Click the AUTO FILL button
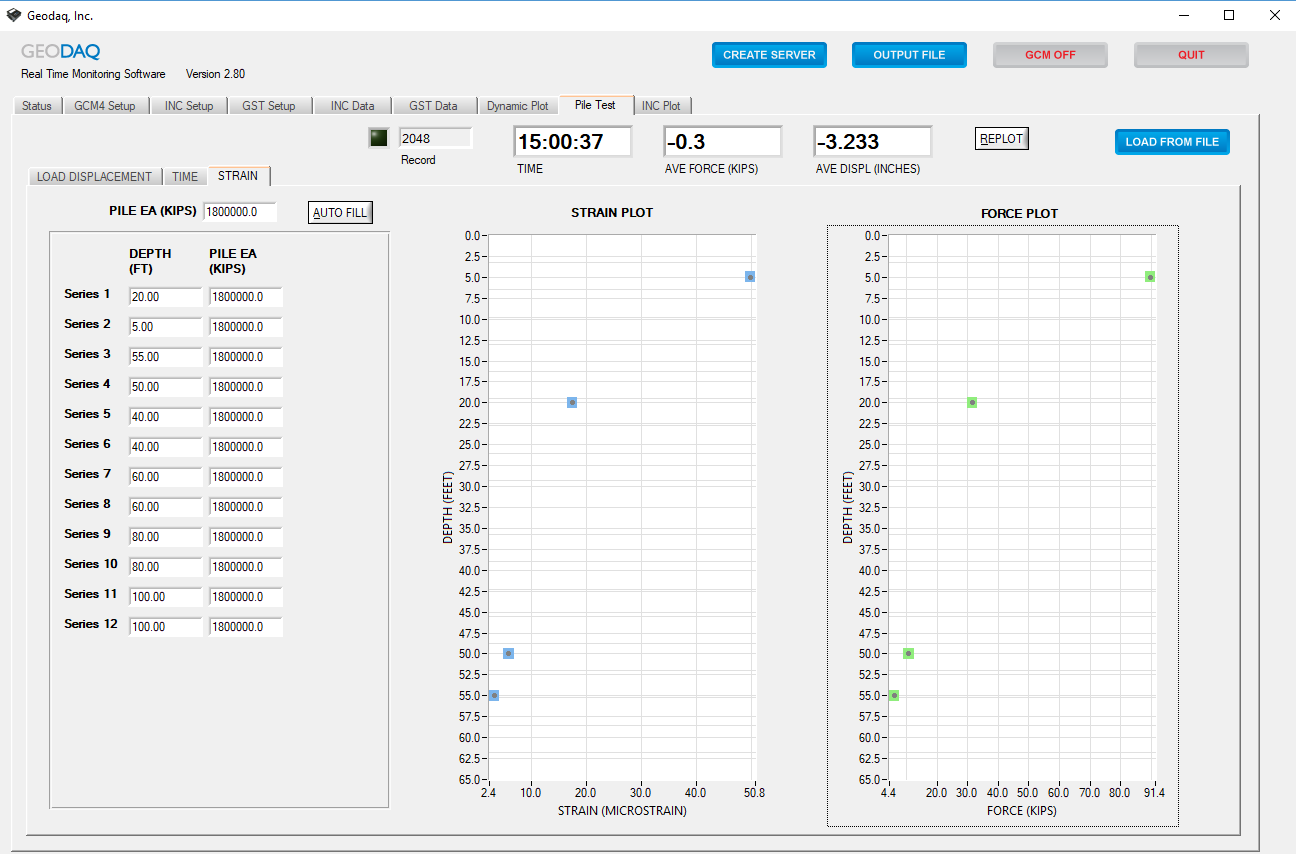The image size is (1296, 854). 340,212
